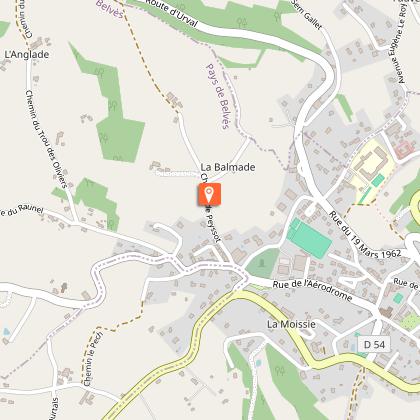Viewport: 420px width, 420px height.
Task: Click the D 54 road shield
Action: 374,344
